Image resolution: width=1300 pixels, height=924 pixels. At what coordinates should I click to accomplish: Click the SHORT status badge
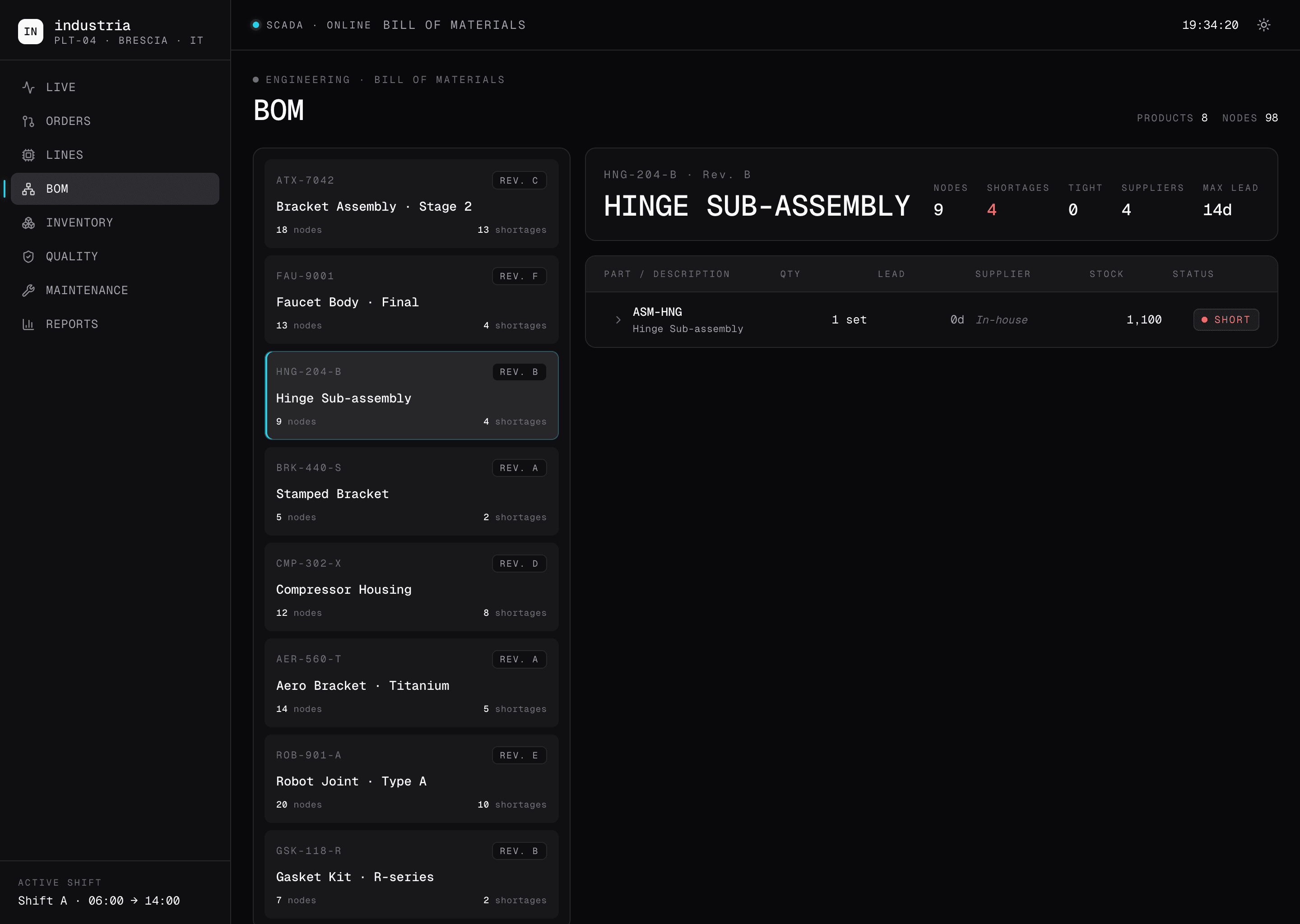[x=1226, y=320]
